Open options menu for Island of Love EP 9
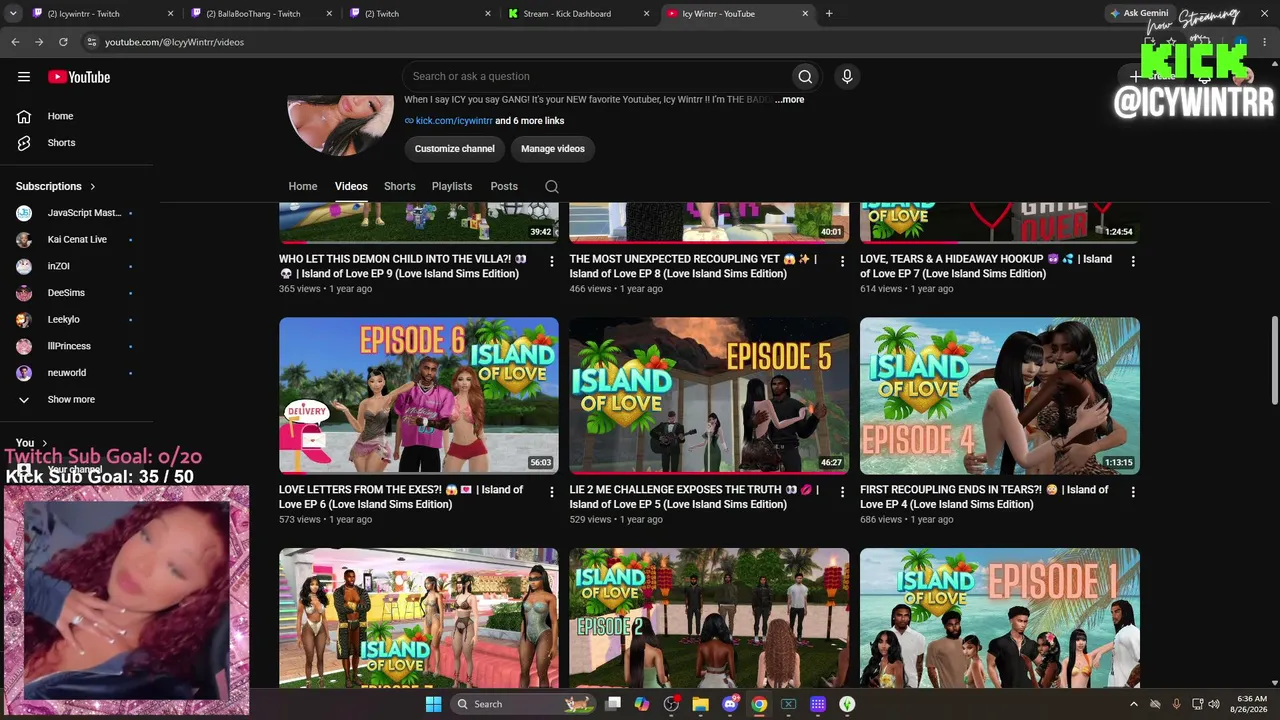The height and width of the screenshot is (720, 1280). (551, 261)
